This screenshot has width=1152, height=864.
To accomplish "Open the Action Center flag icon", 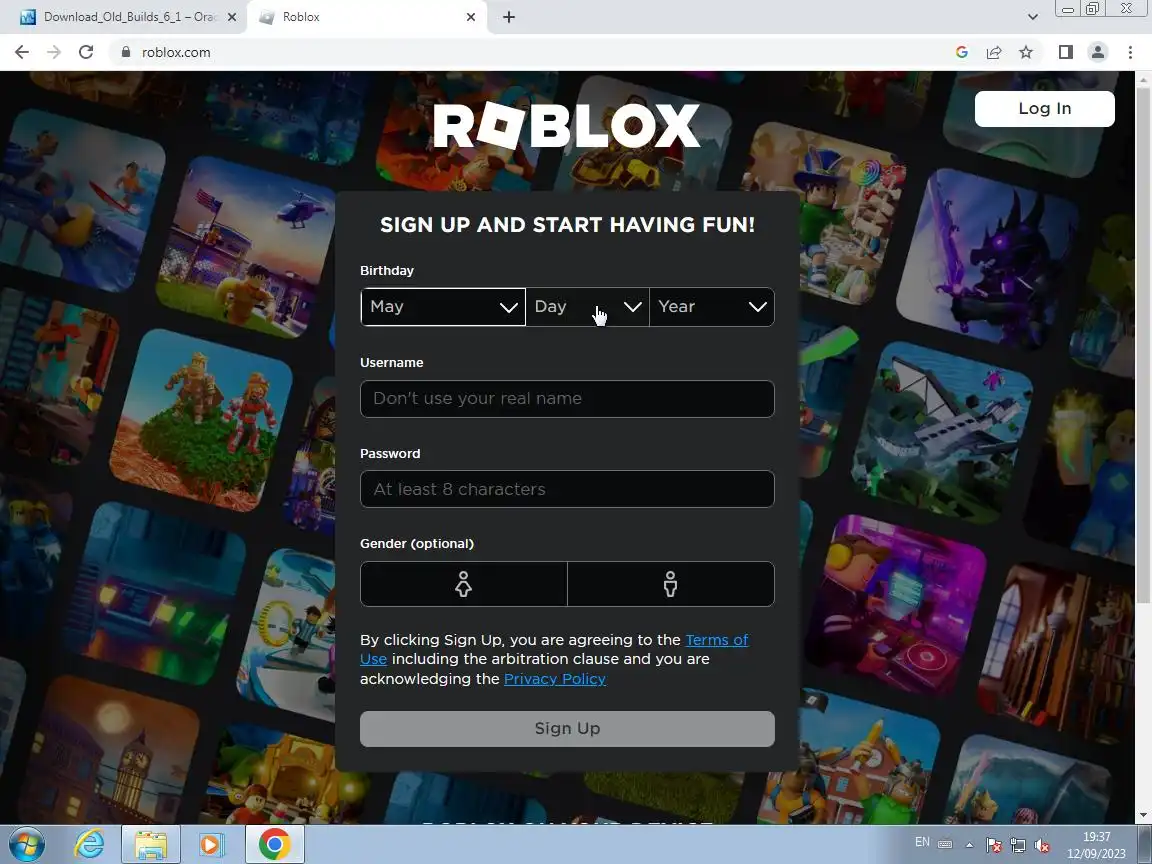I will coord(993,845).
